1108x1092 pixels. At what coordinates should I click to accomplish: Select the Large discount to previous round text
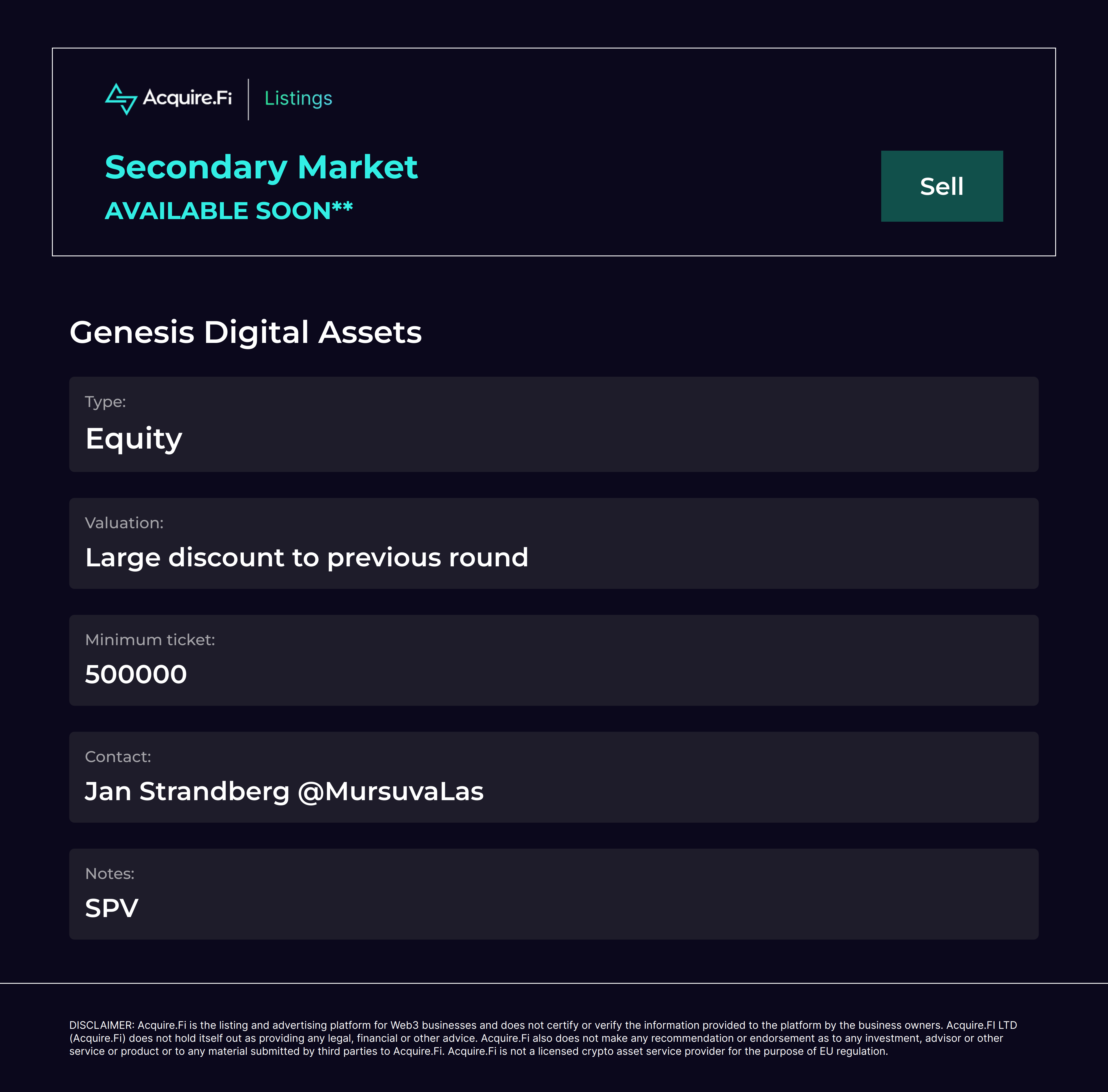[307, 557]
